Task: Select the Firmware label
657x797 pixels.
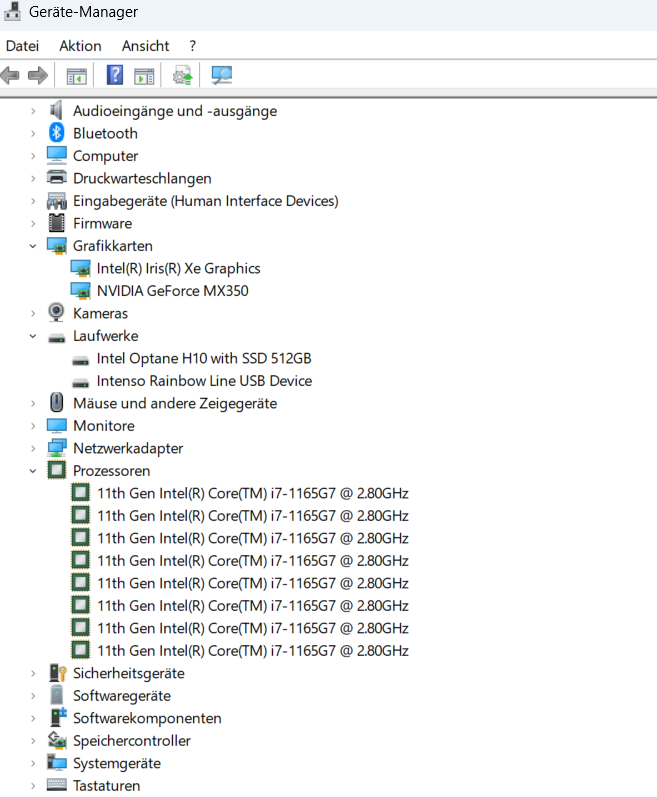Action: tap(103, 223)
